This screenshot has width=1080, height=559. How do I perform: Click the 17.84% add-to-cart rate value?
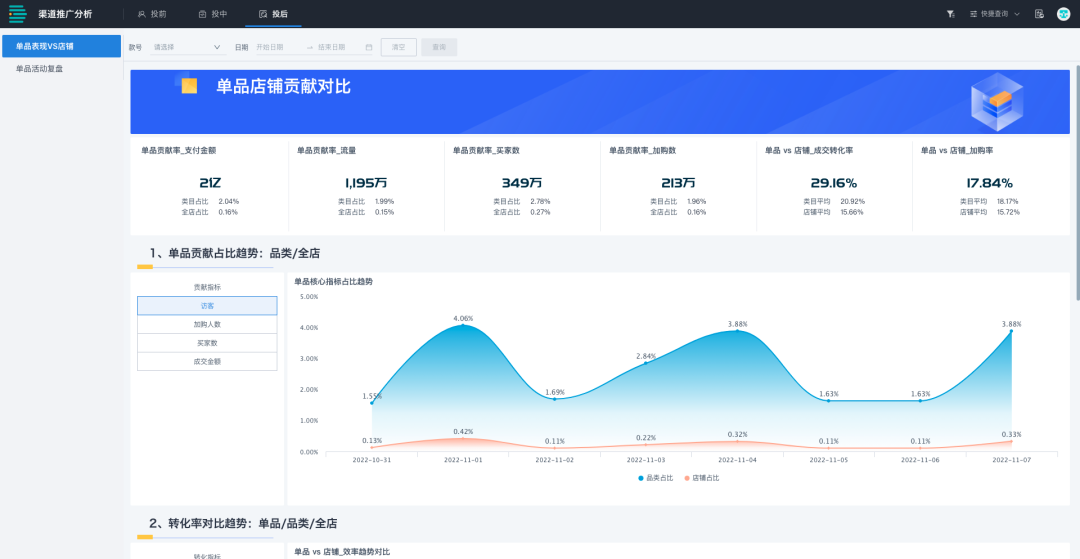pos(990,183)
